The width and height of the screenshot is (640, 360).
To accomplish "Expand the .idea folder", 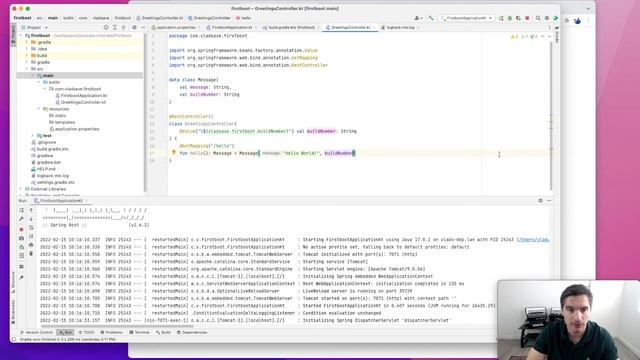I will click(x=27, y=49).
